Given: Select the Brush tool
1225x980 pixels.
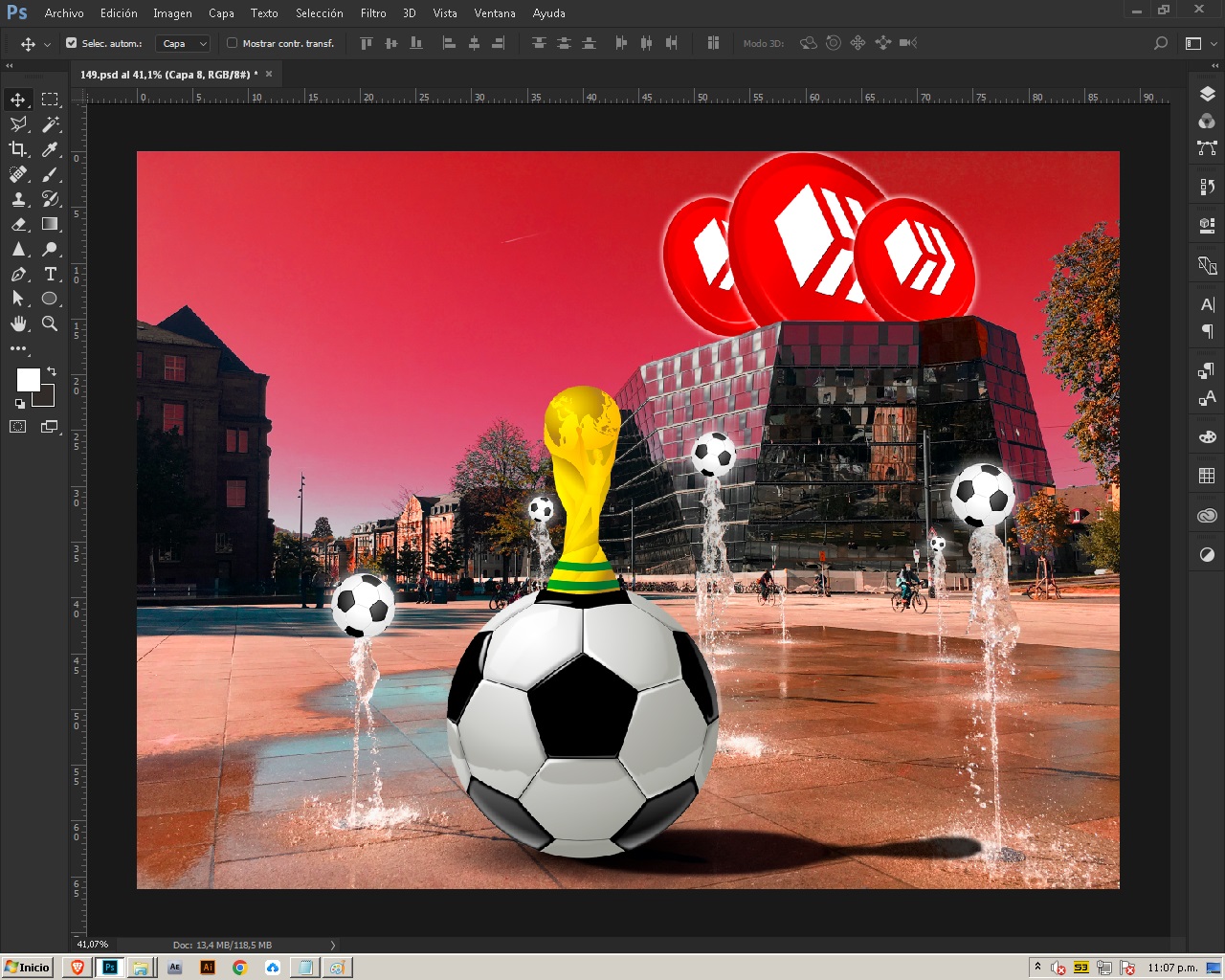Looking at the screenshot, I should pyautogui.click(x=51, y=174).
